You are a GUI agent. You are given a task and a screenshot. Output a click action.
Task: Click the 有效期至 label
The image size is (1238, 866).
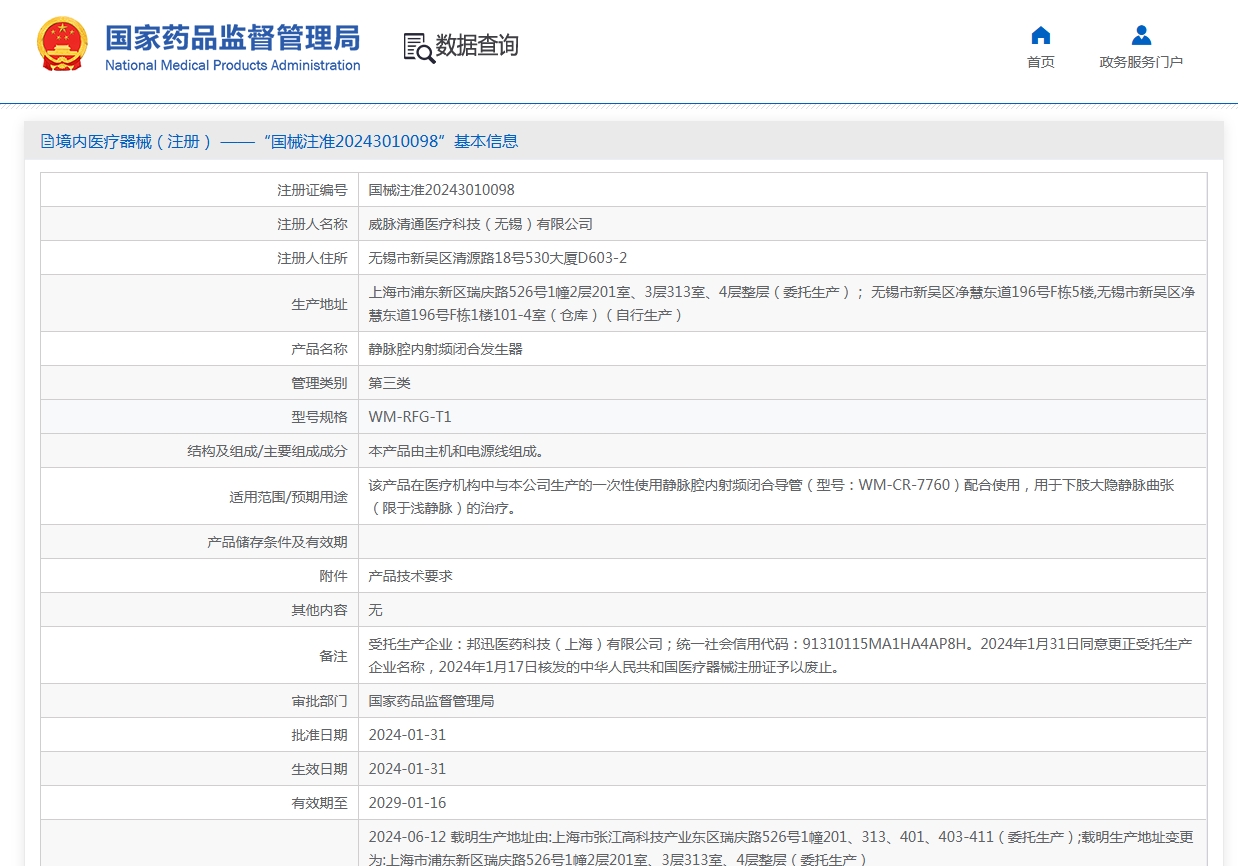[320, 803]
